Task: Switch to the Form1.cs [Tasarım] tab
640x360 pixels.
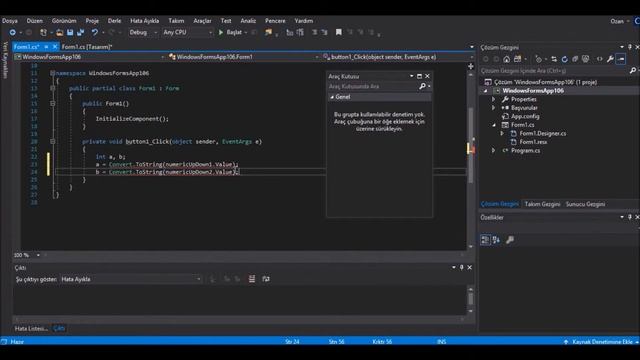Action: pyautogui.click(x=87, y=47)
